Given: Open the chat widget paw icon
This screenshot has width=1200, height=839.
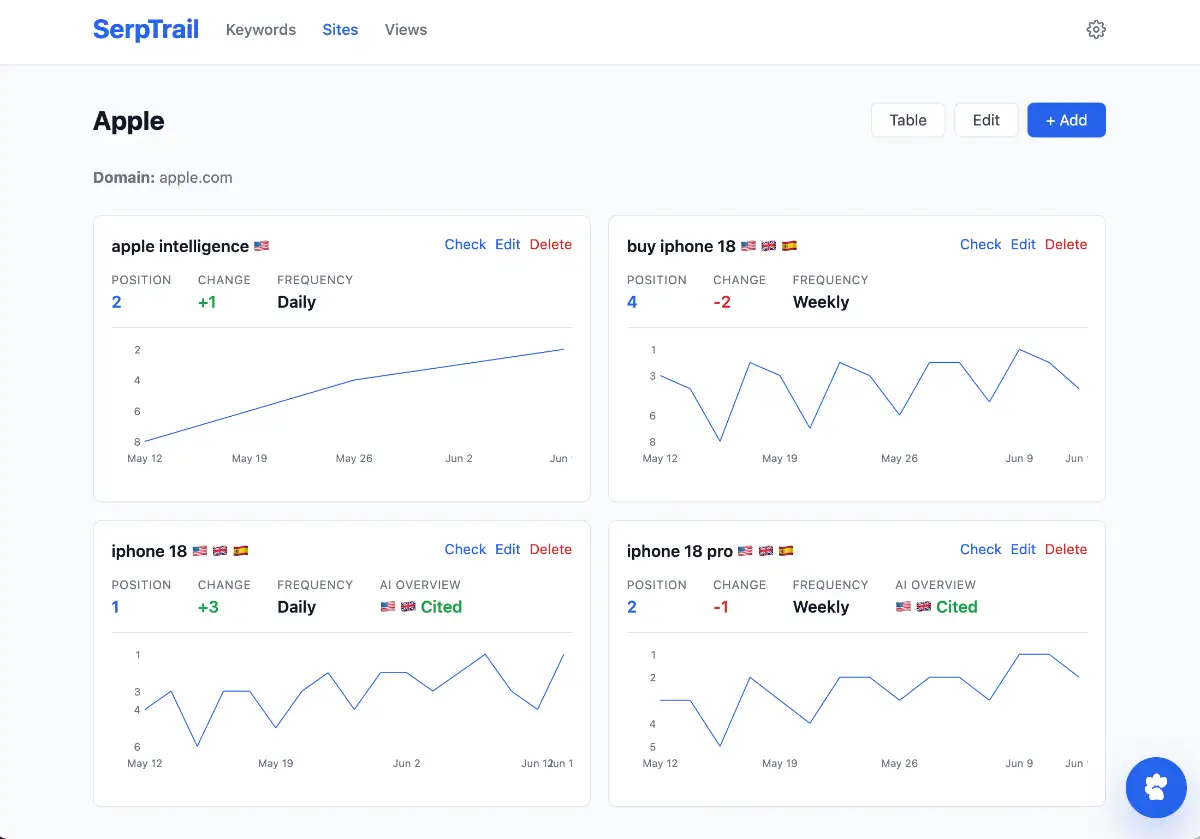Looking at the screenshot, I should 1156,788.
